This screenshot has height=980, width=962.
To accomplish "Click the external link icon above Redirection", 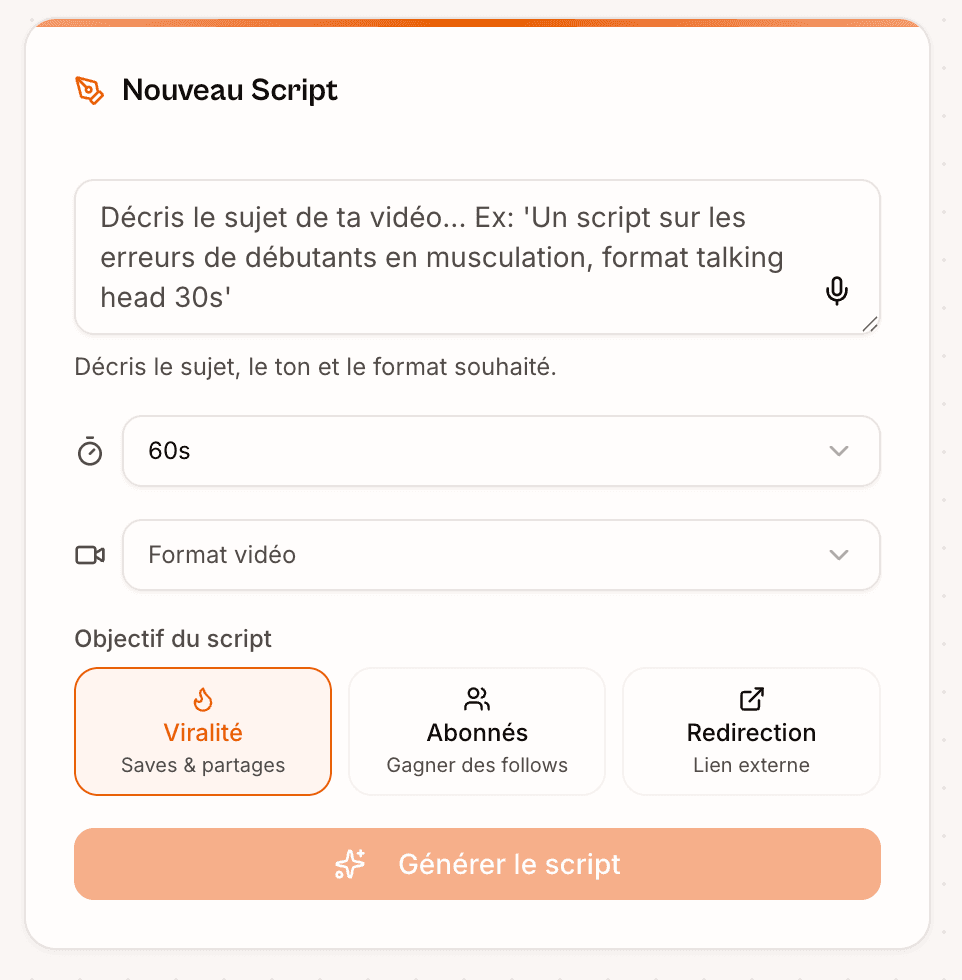I will coord(751,699).
